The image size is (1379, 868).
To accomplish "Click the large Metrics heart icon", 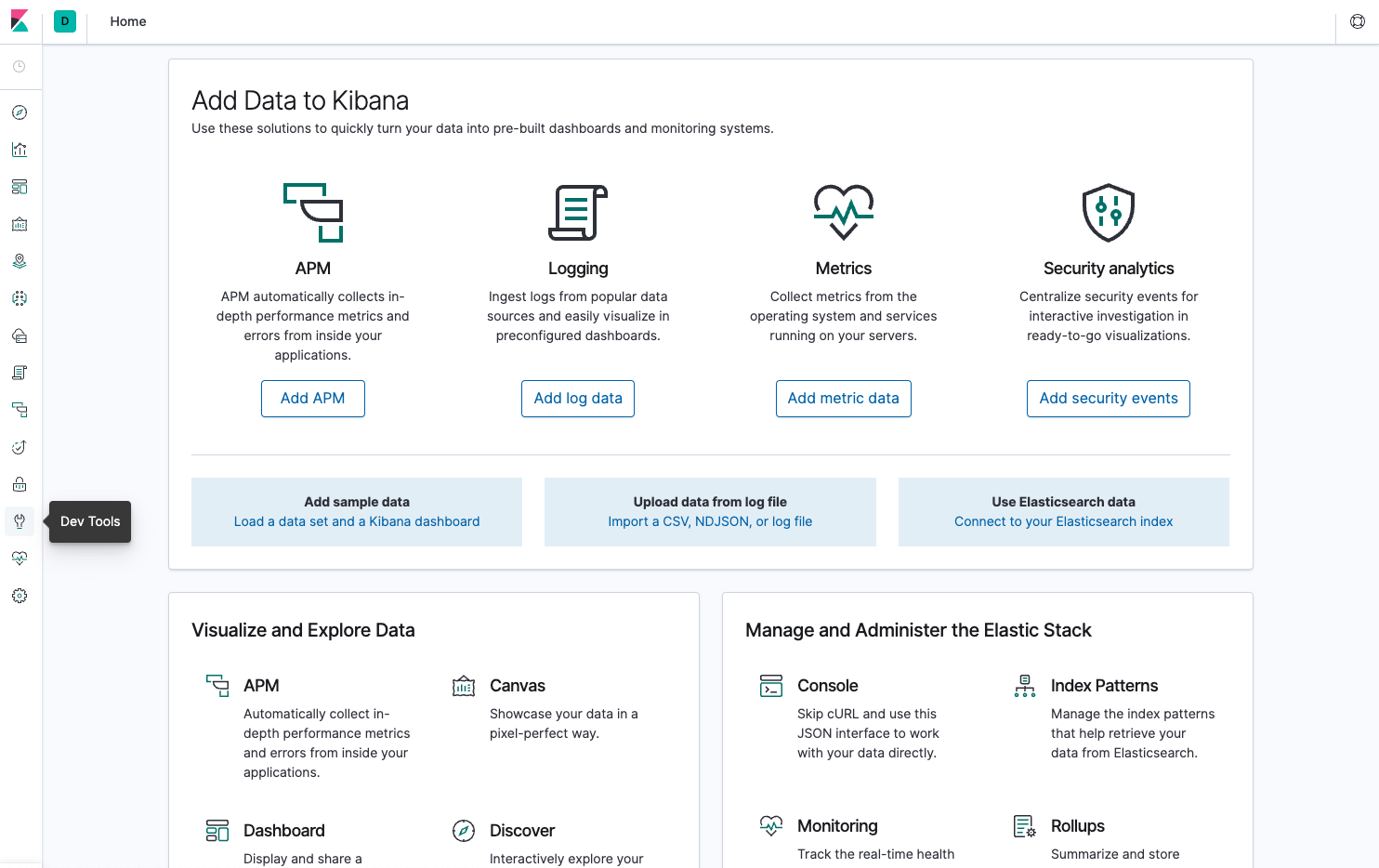I will [x=844, y=213].
